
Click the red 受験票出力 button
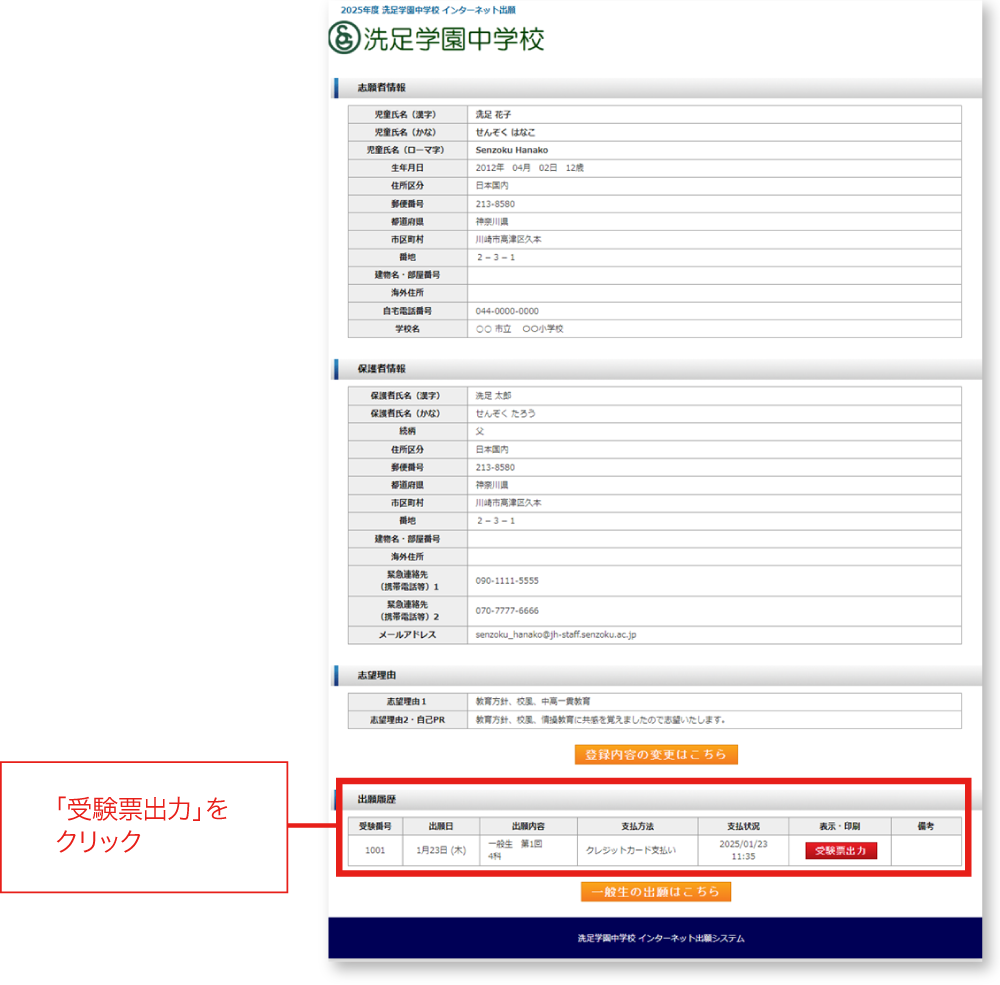[841, 850]
